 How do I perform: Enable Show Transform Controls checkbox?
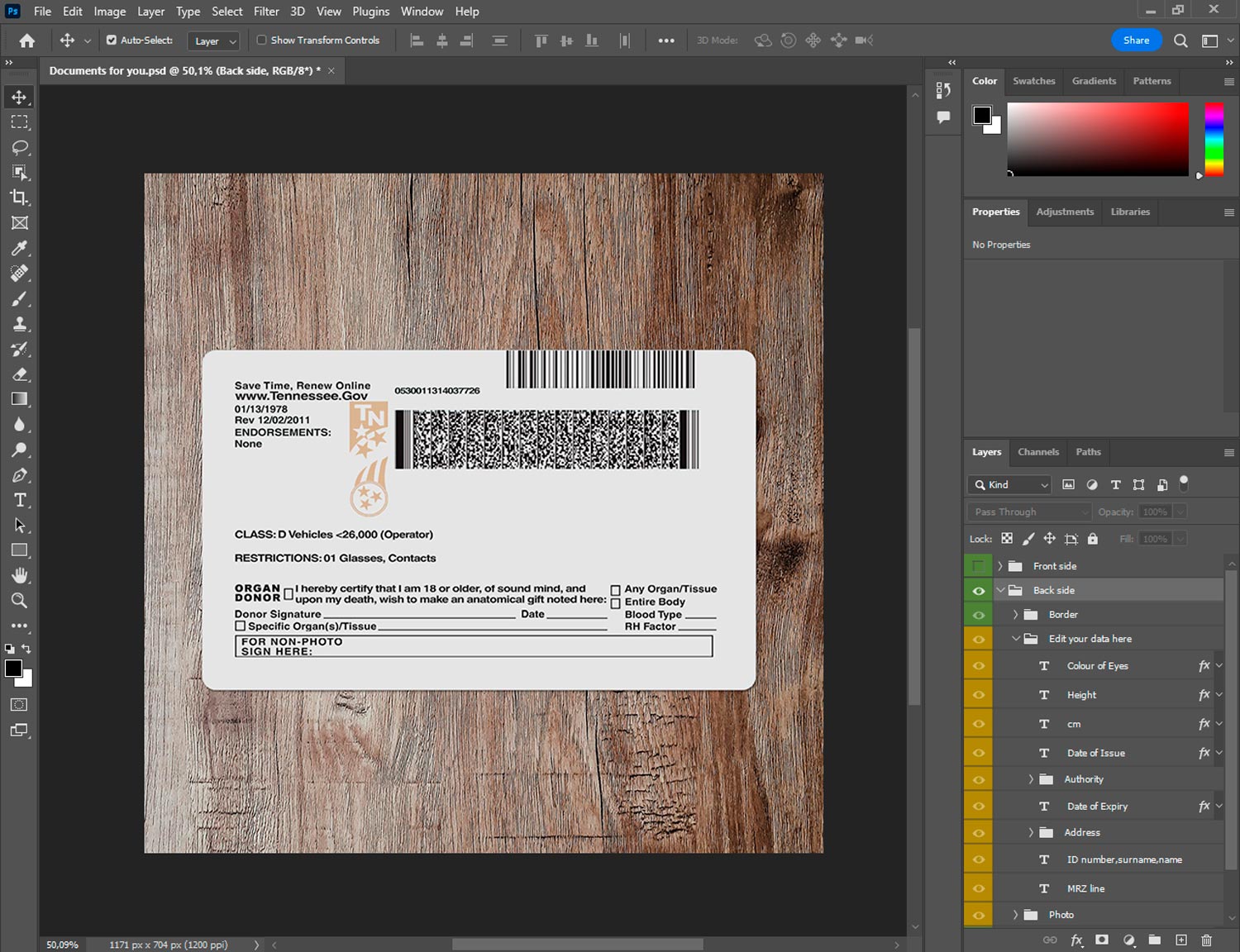coord(262,40)
